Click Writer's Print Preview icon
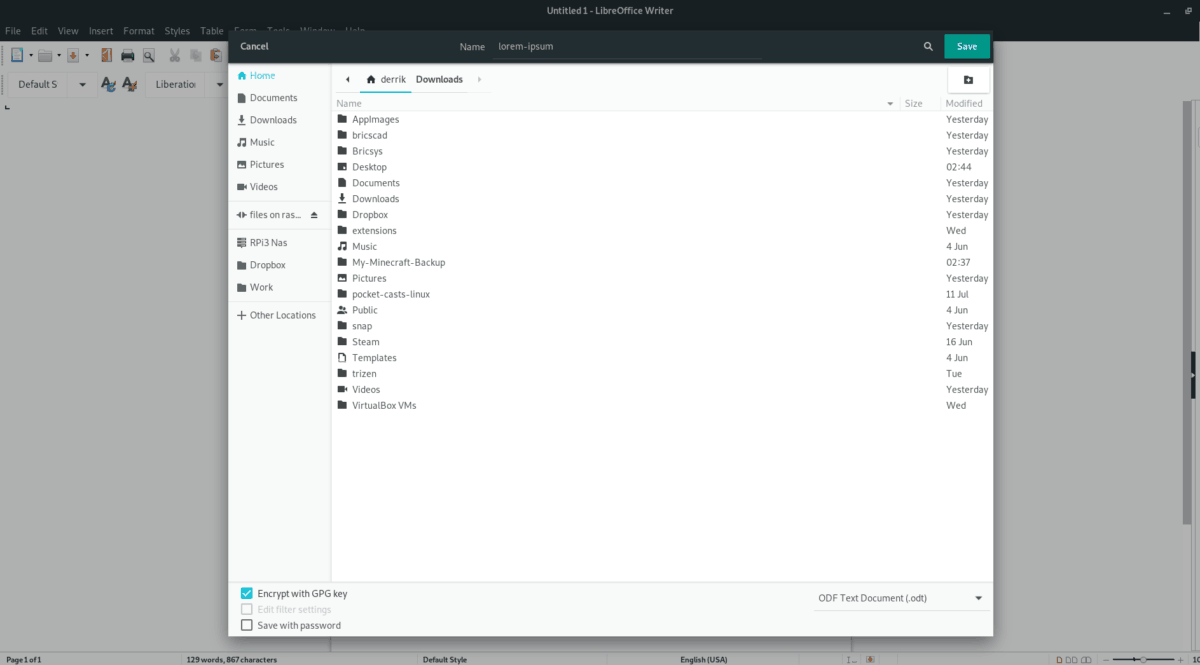Screen dimensions: 1200x665 149,55
